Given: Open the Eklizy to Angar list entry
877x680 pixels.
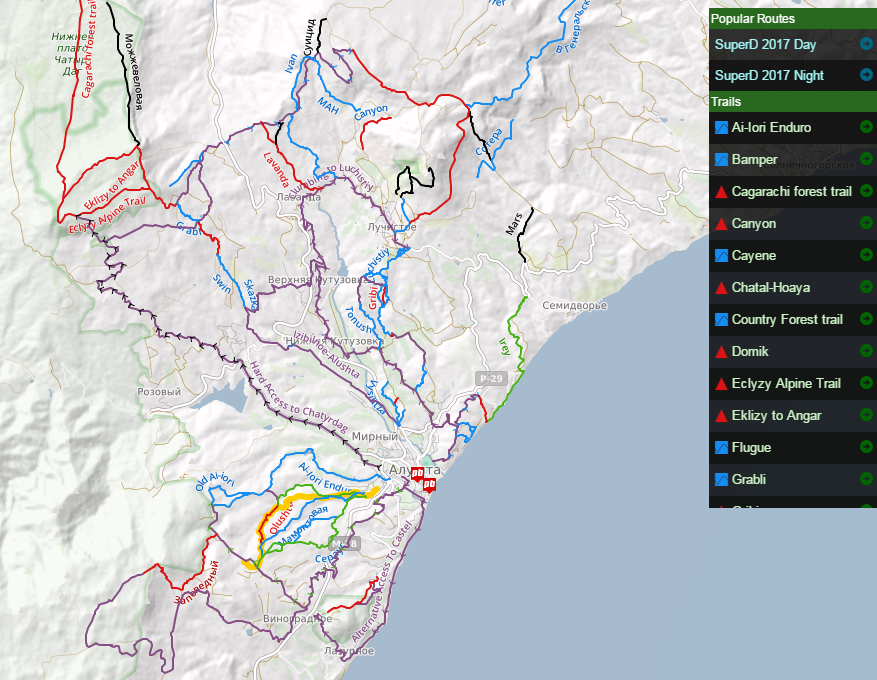Looking at the screenshot, I should pos(776,416).
